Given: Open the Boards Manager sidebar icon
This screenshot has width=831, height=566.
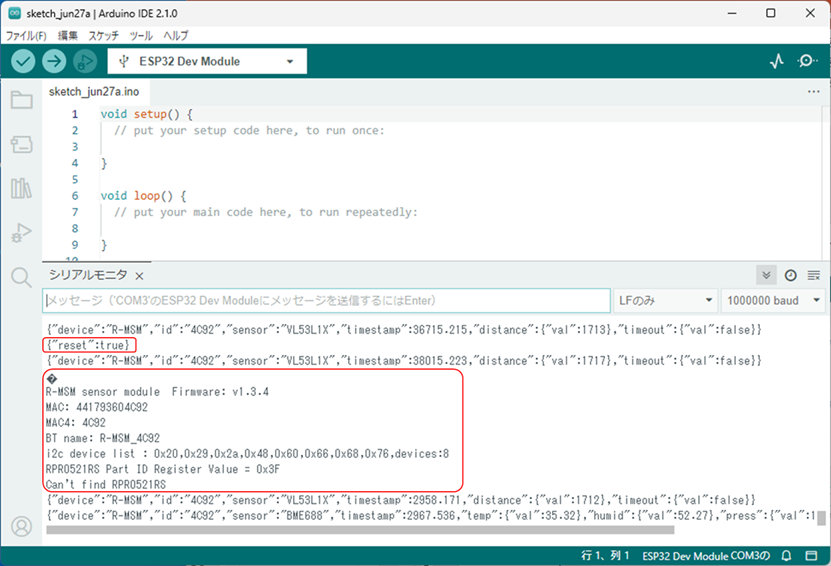Looking at the screenshot, I should pyautogui.click(x=21, y=145).
